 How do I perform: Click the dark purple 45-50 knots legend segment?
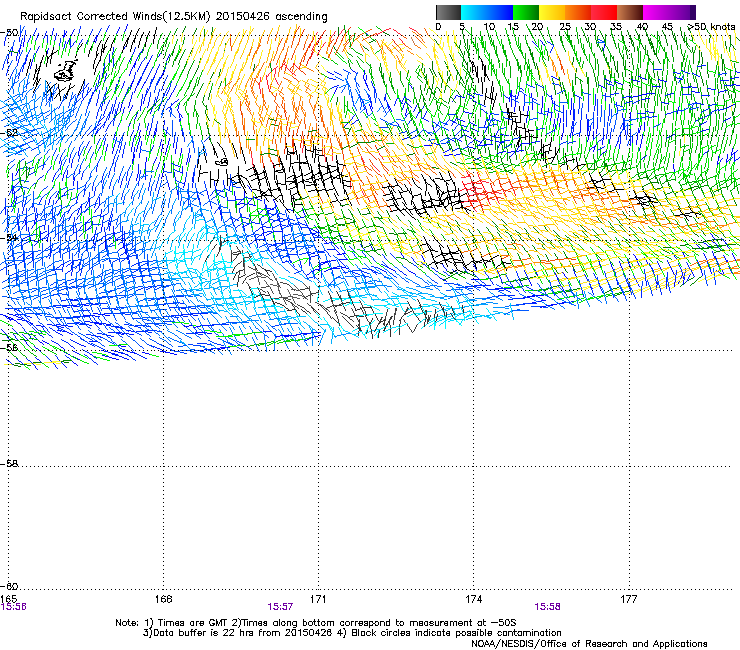(x=682, y=12)
